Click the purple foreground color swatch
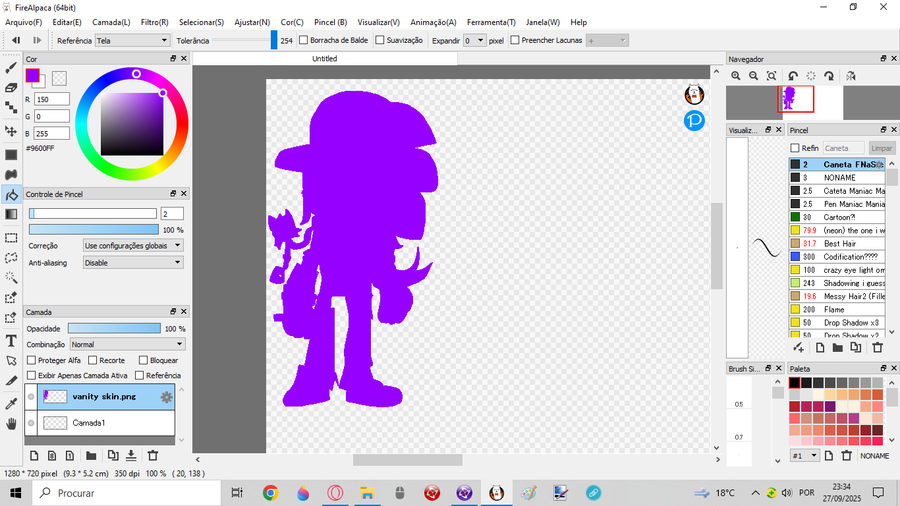The width and height of the screenshot is (900, 506). click(x=33, y=75)
